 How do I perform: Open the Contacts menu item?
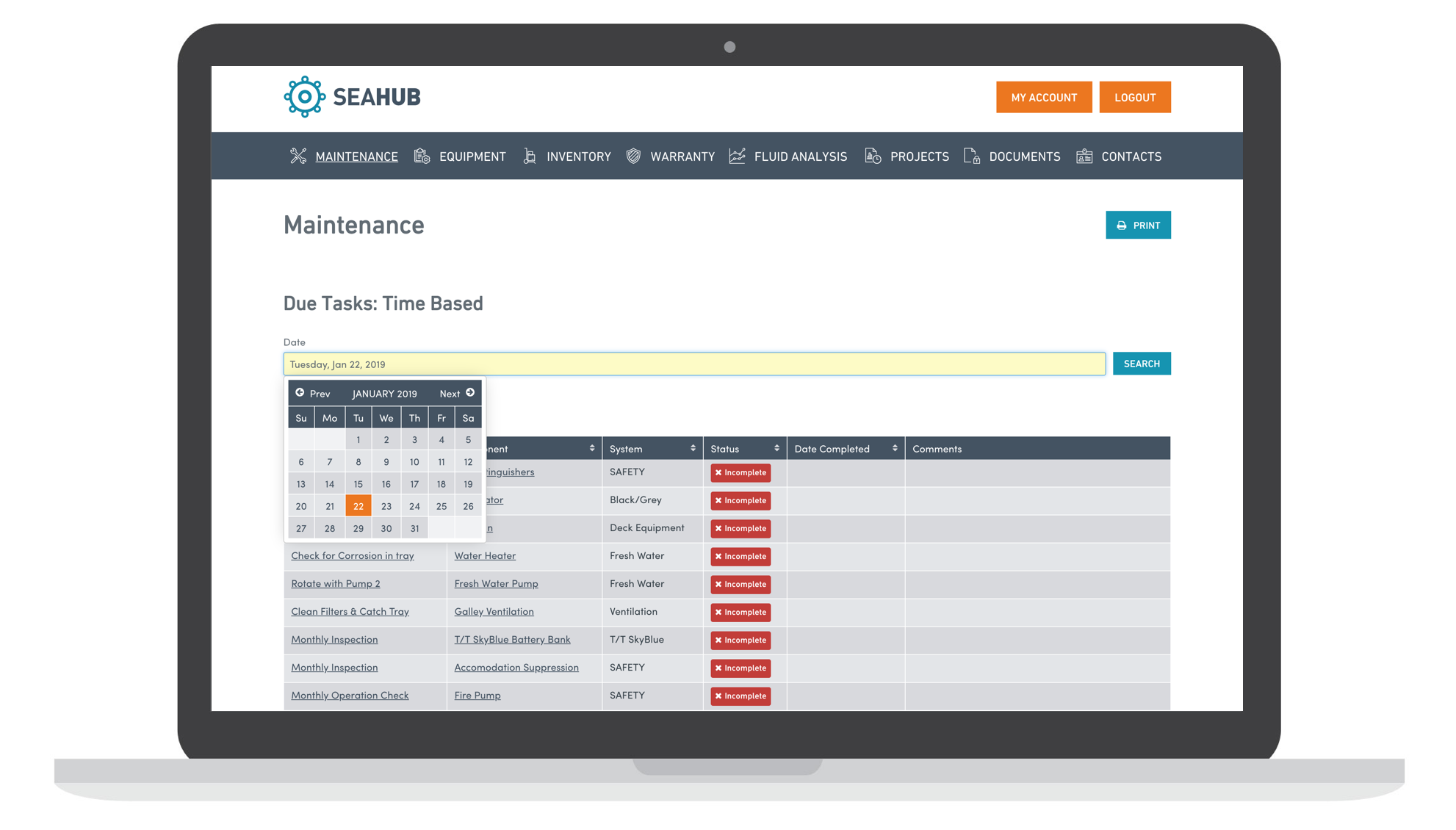point(1131,156)
